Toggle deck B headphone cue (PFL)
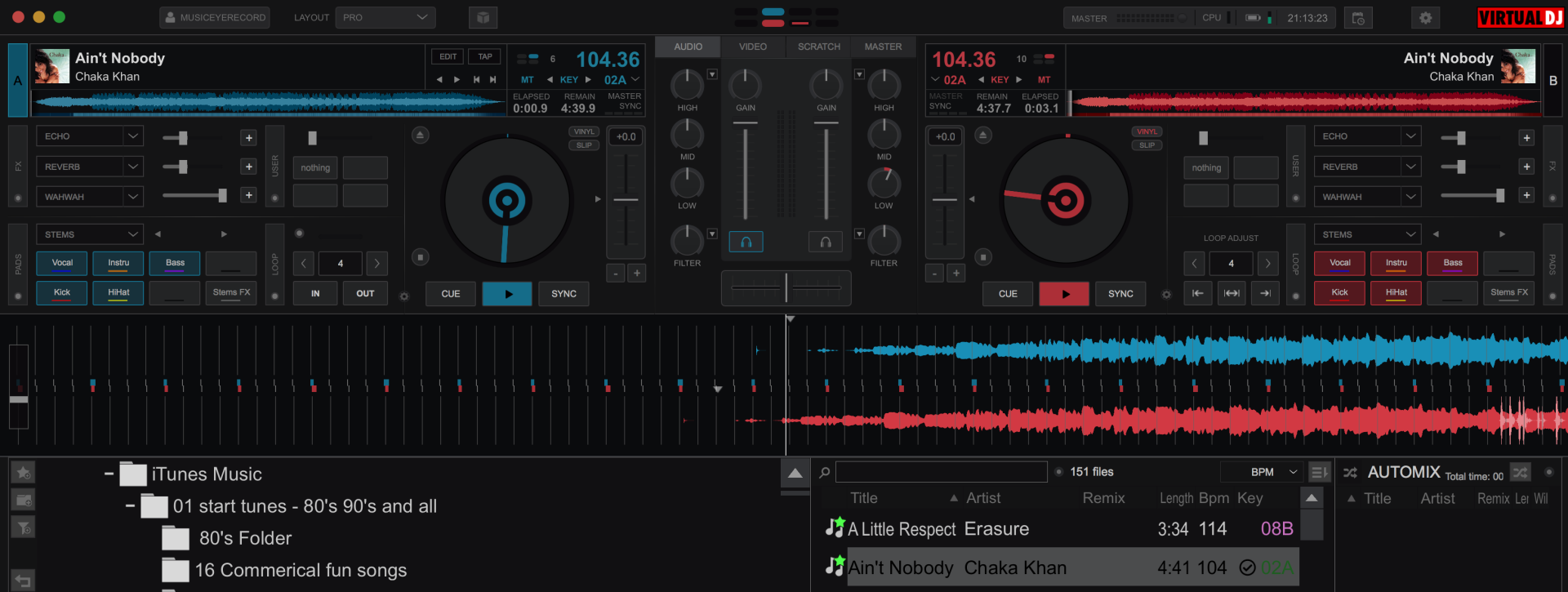 825,242
